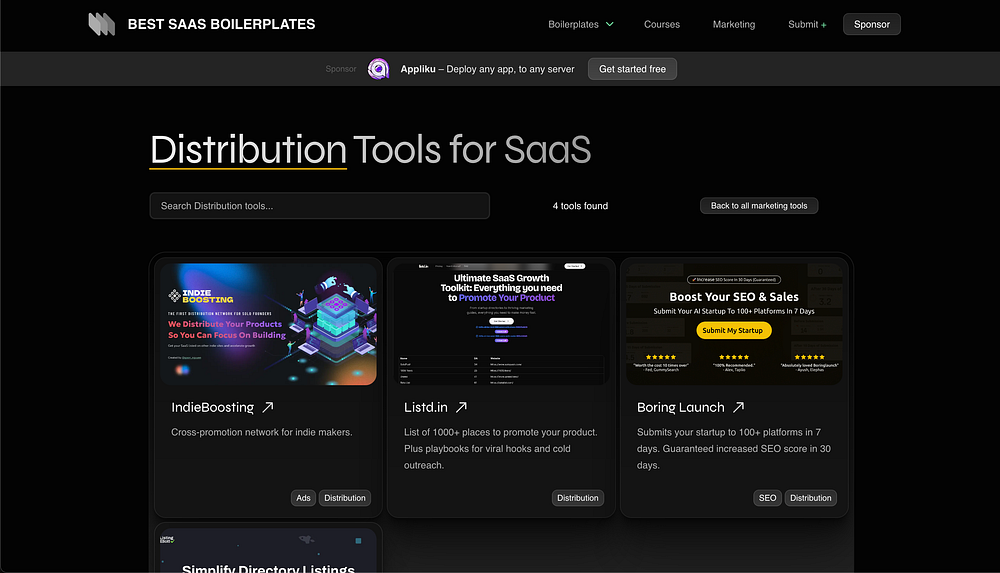Click the IndieBoosting logo in its preview
1000x573 pixels.
(201, 296)
